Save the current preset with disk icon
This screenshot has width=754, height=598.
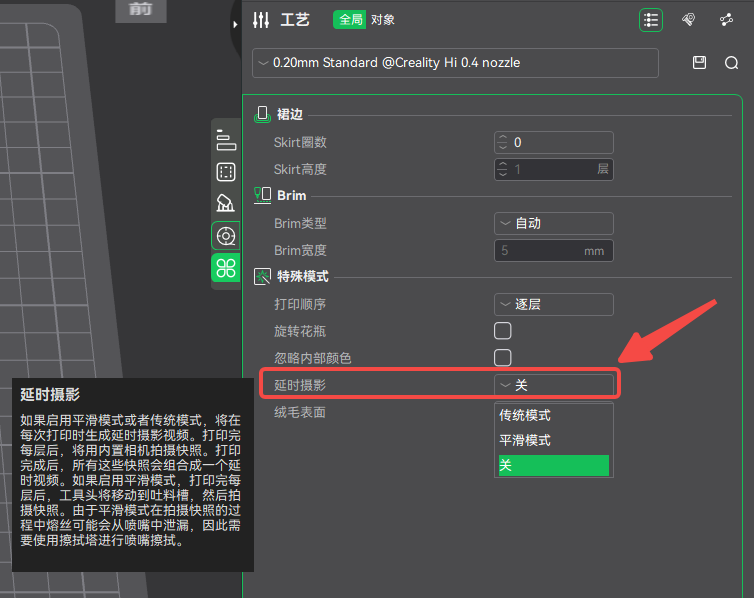(699, 62)
